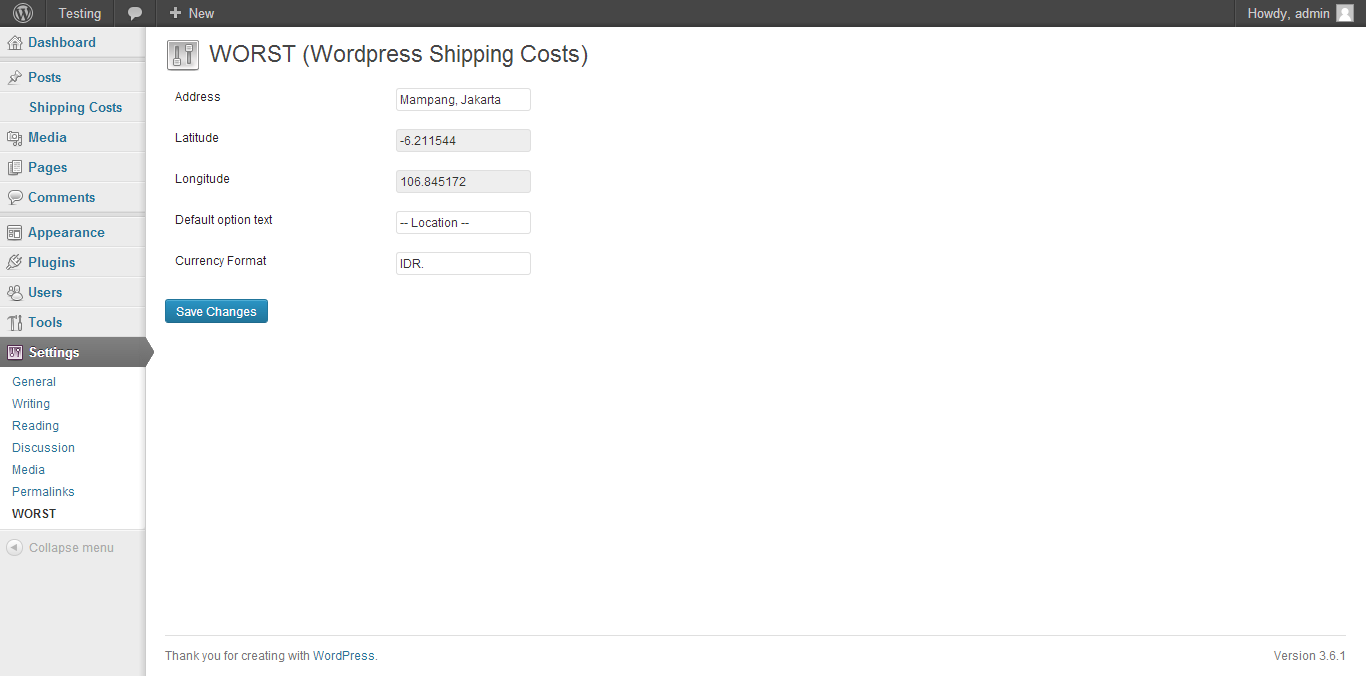This screenshot has width=1366, height=676.
Task: Click the Default option text field
Action: [x=463, y=222]
